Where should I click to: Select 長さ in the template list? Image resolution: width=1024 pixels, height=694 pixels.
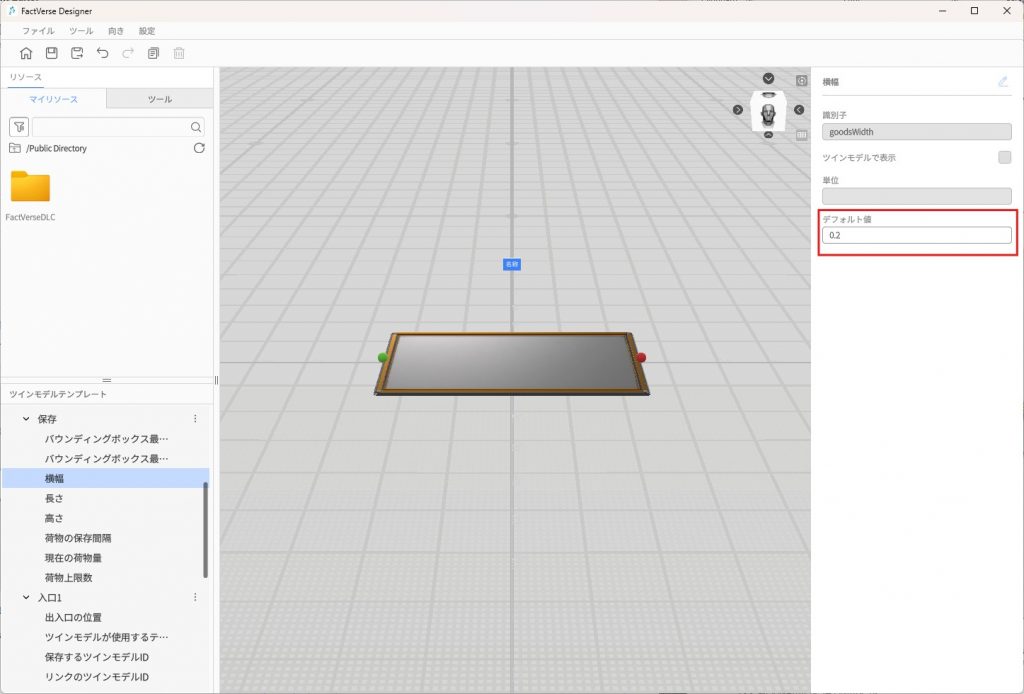click(x=54, y=498)
